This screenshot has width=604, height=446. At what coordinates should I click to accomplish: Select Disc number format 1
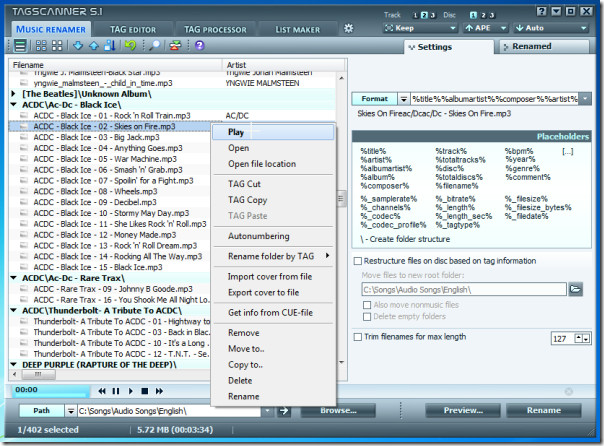(473, 15)
